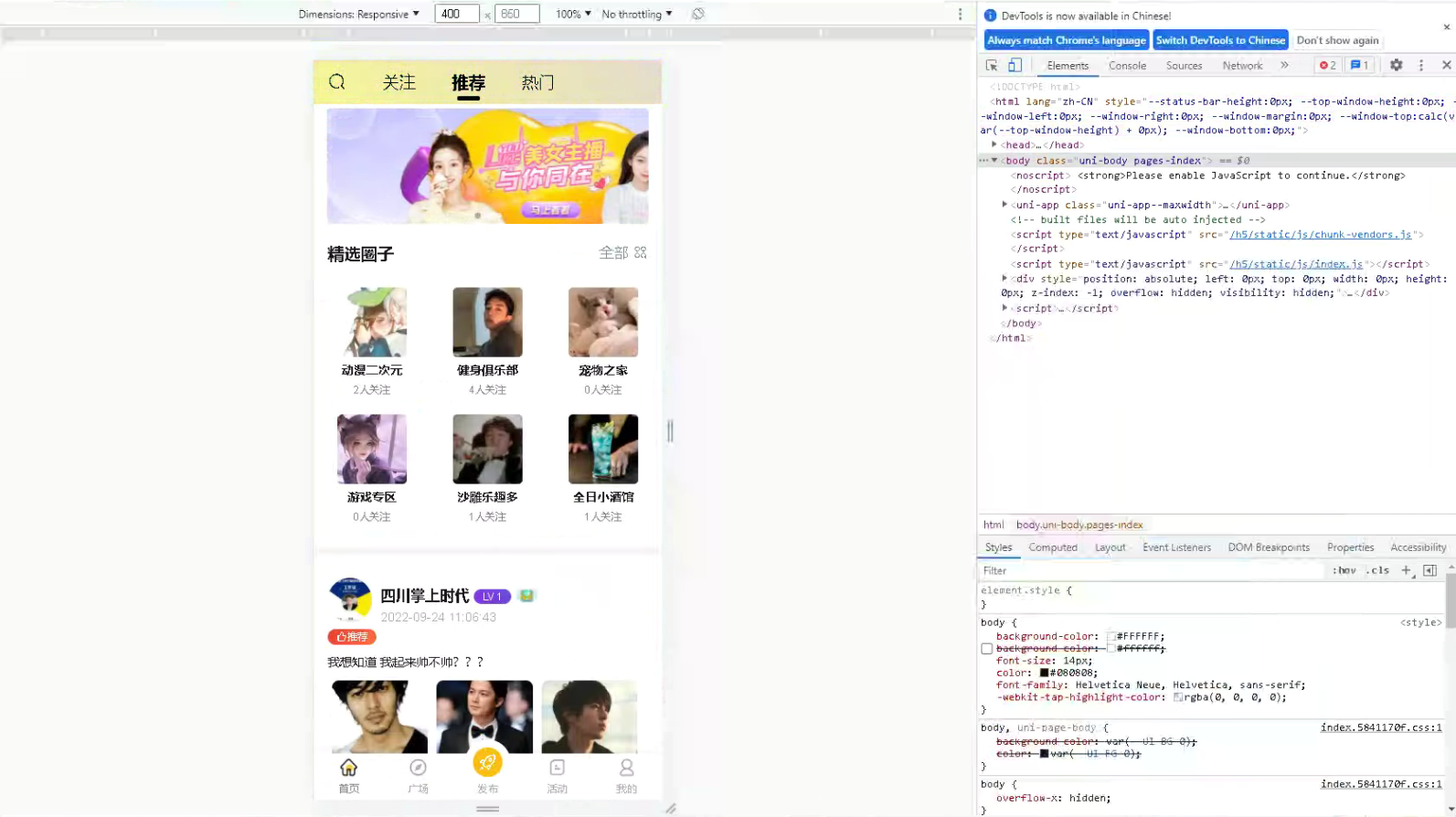The height and width of the screenshot is (817, 1456).
Task: Open the No throttling dropdown
Action: (636, 14)
